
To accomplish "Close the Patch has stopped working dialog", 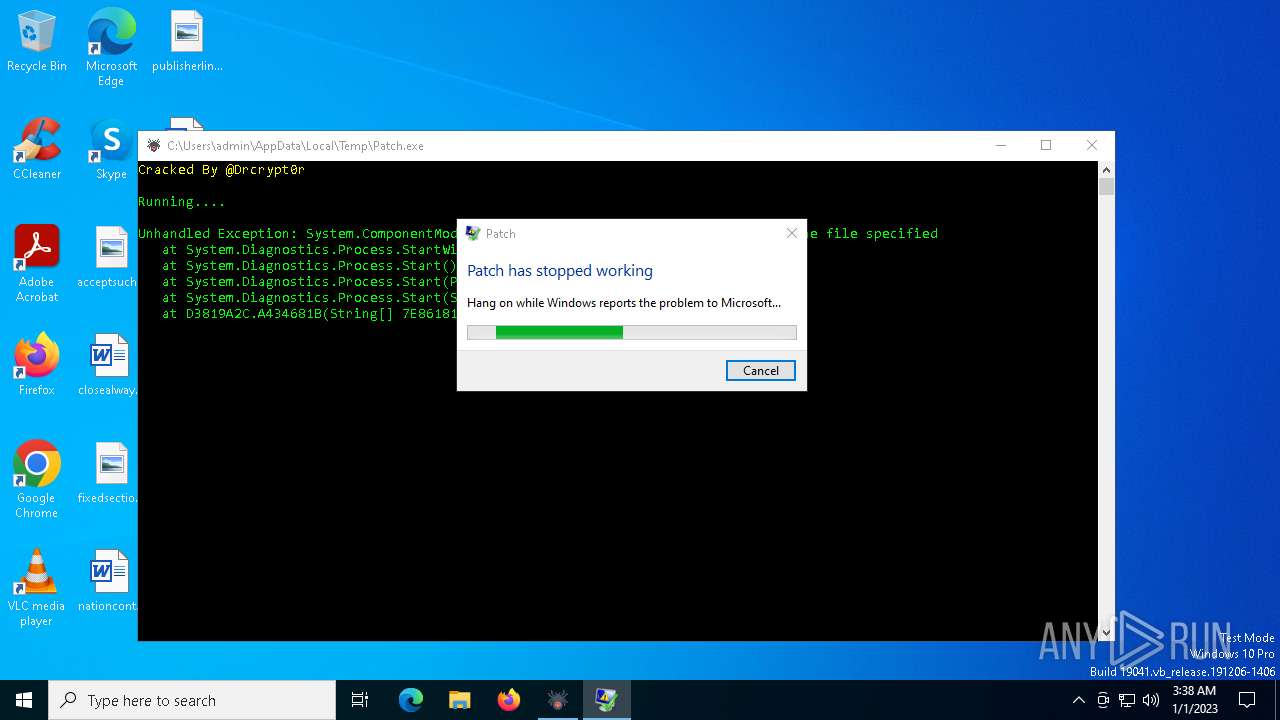I will tap(792, 233).
